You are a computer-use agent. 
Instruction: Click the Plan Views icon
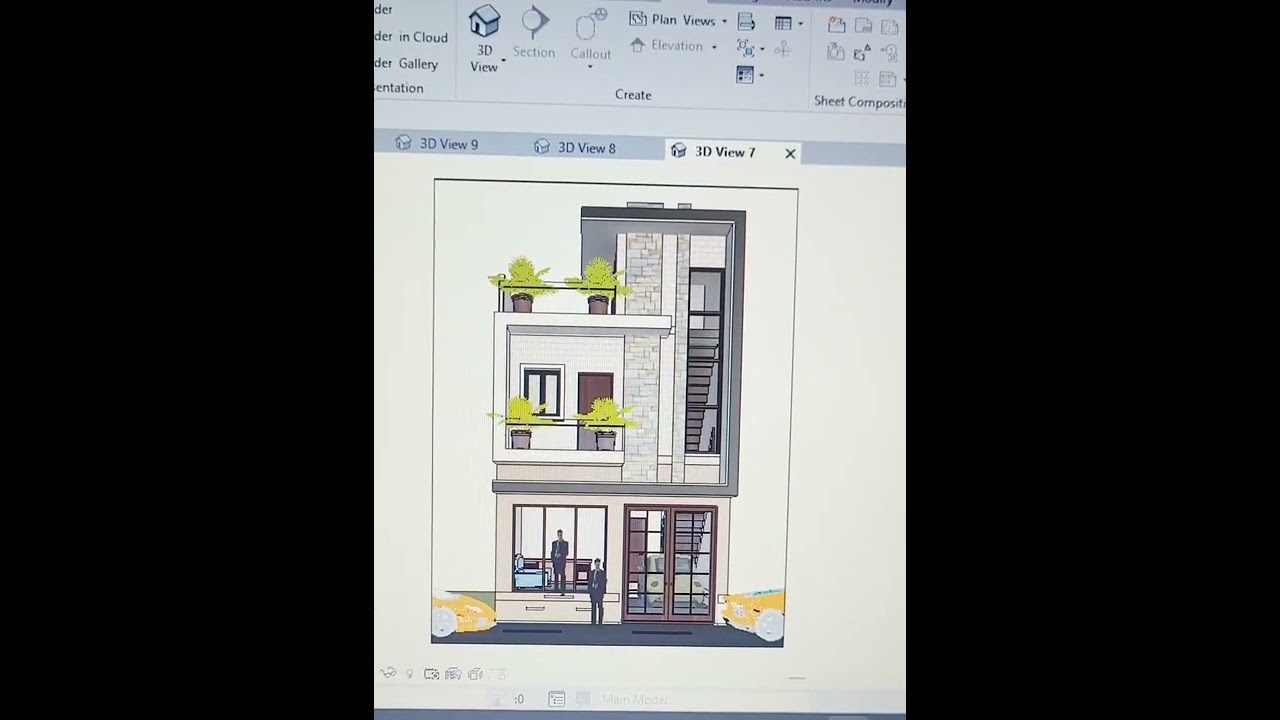point(638,19)
